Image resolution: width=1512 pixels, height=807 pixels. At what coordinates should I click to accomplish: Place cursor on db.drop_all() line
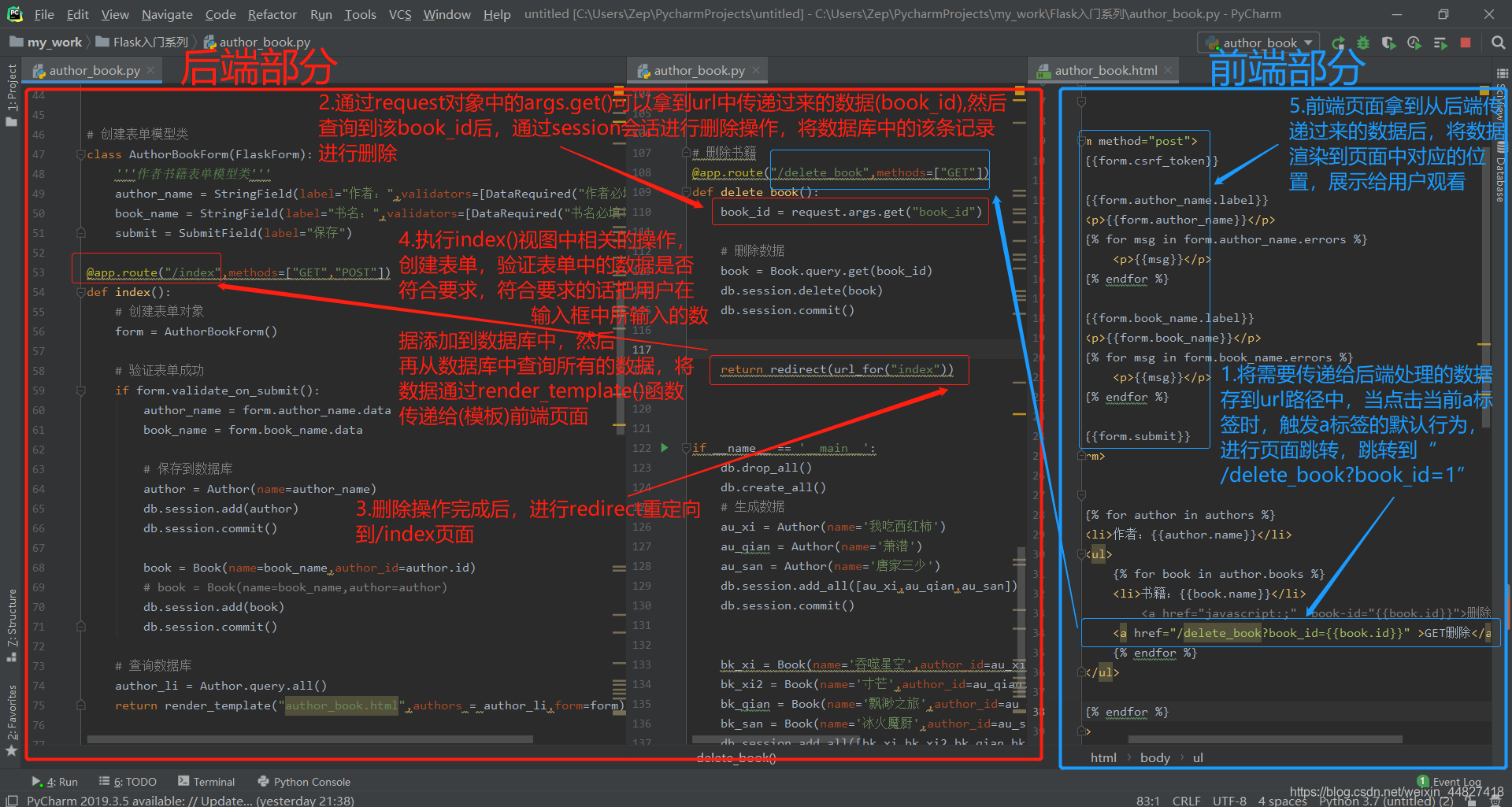click(x=765, y=468)
